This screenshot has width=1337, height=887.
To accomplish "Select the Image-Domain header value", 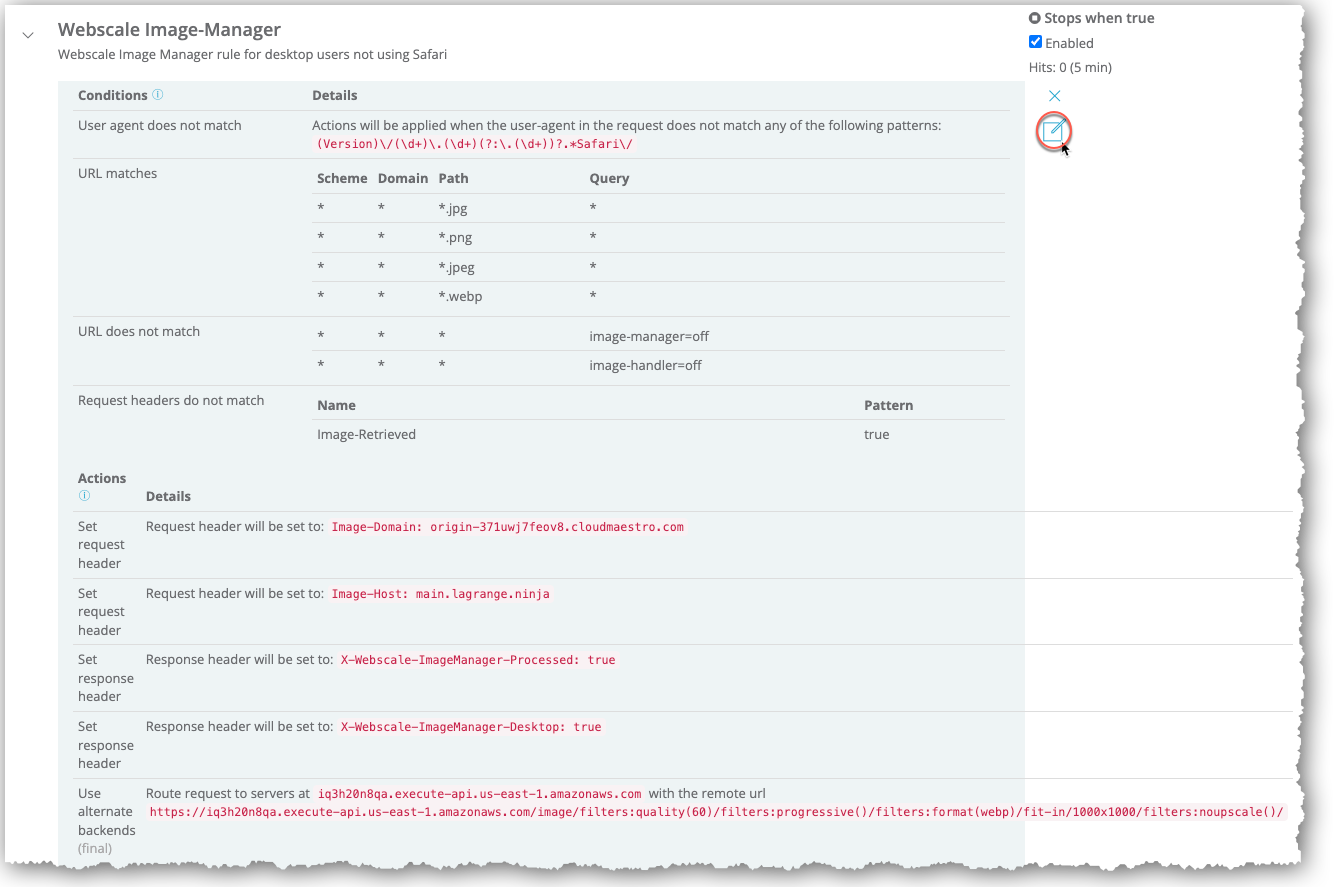I will (x=507, y=527).
